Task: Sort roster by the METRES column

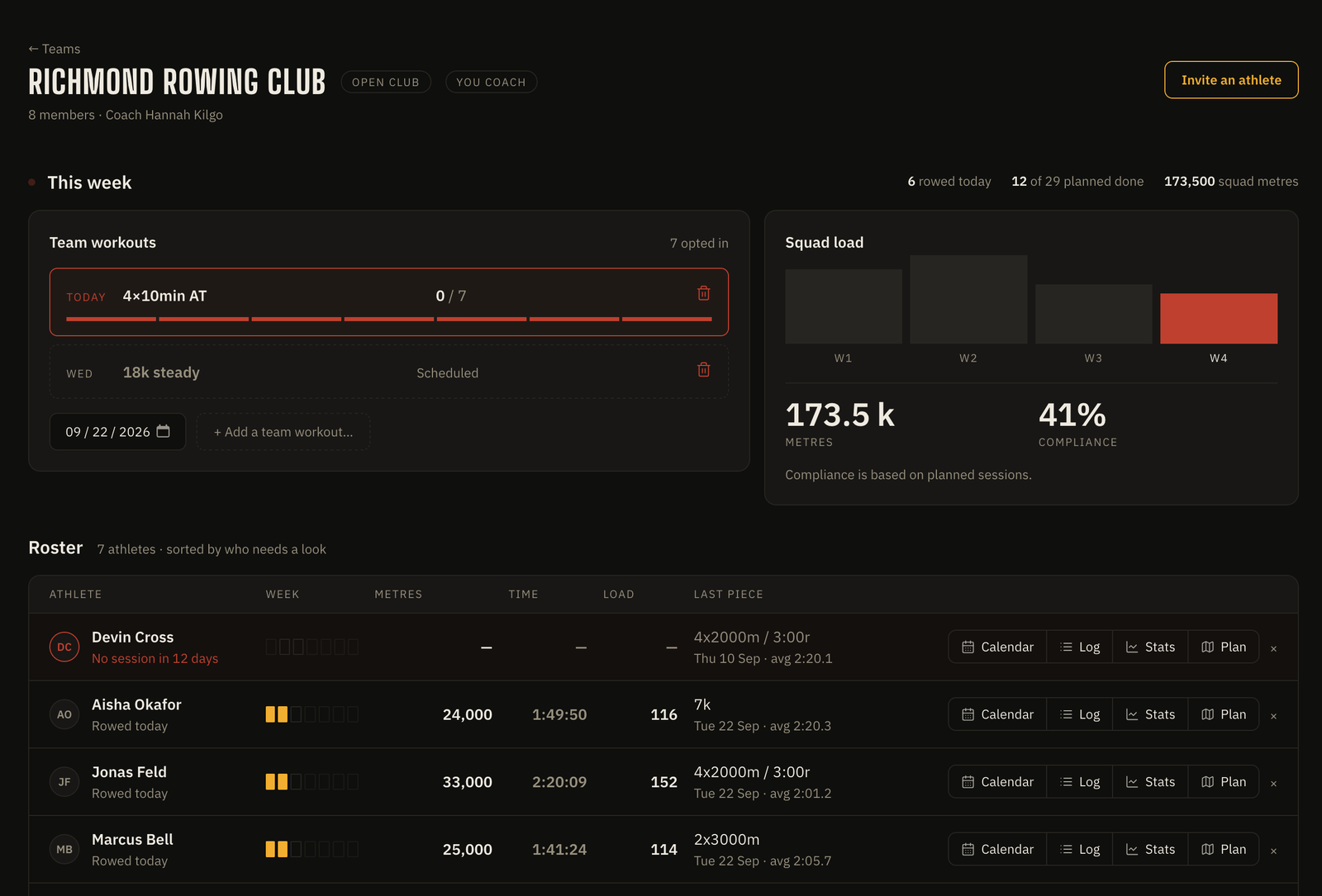Action: [x=398, y=594]
